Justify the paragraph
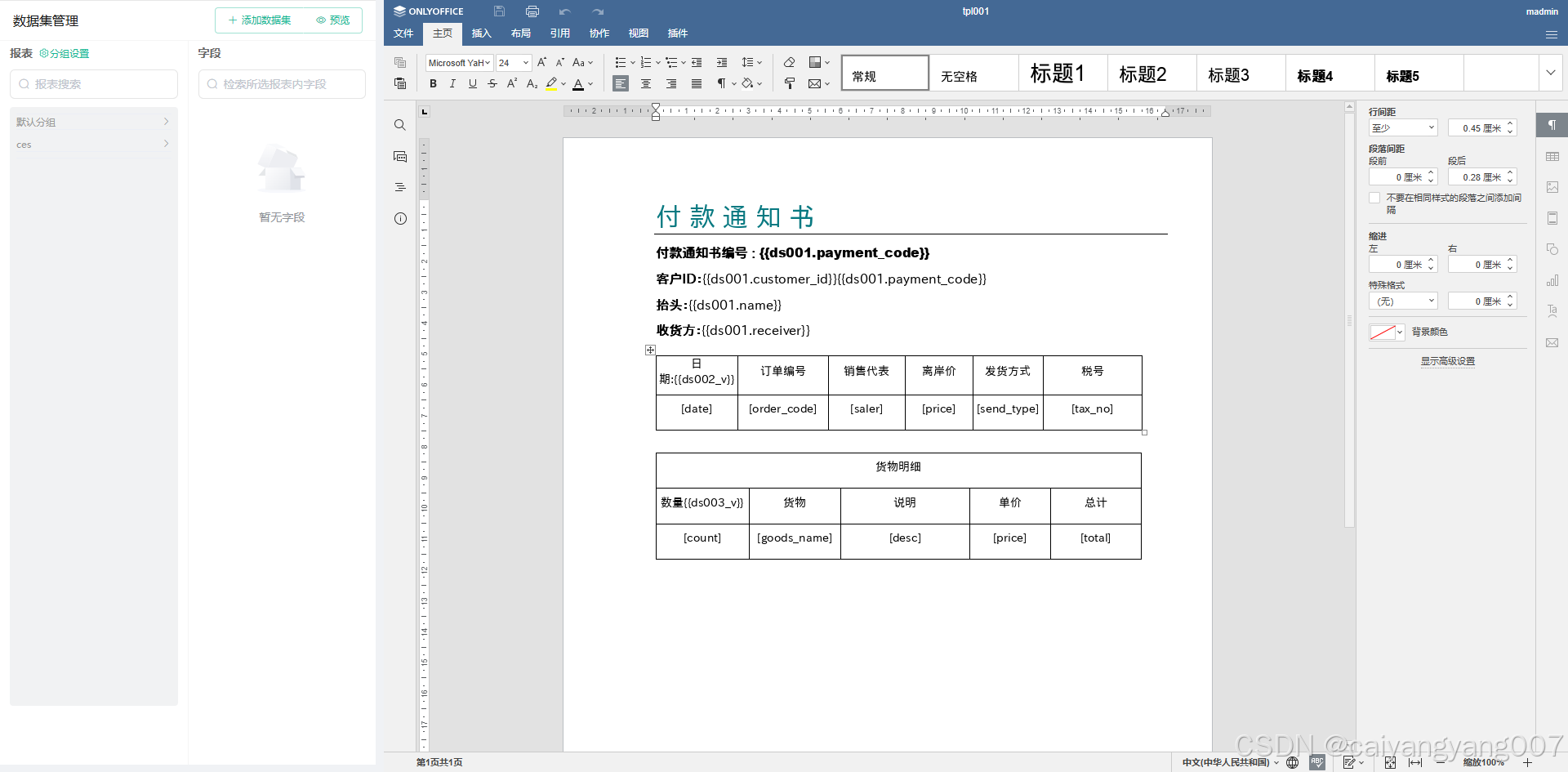Screen dimensions: 1568x772 (697, 83)
